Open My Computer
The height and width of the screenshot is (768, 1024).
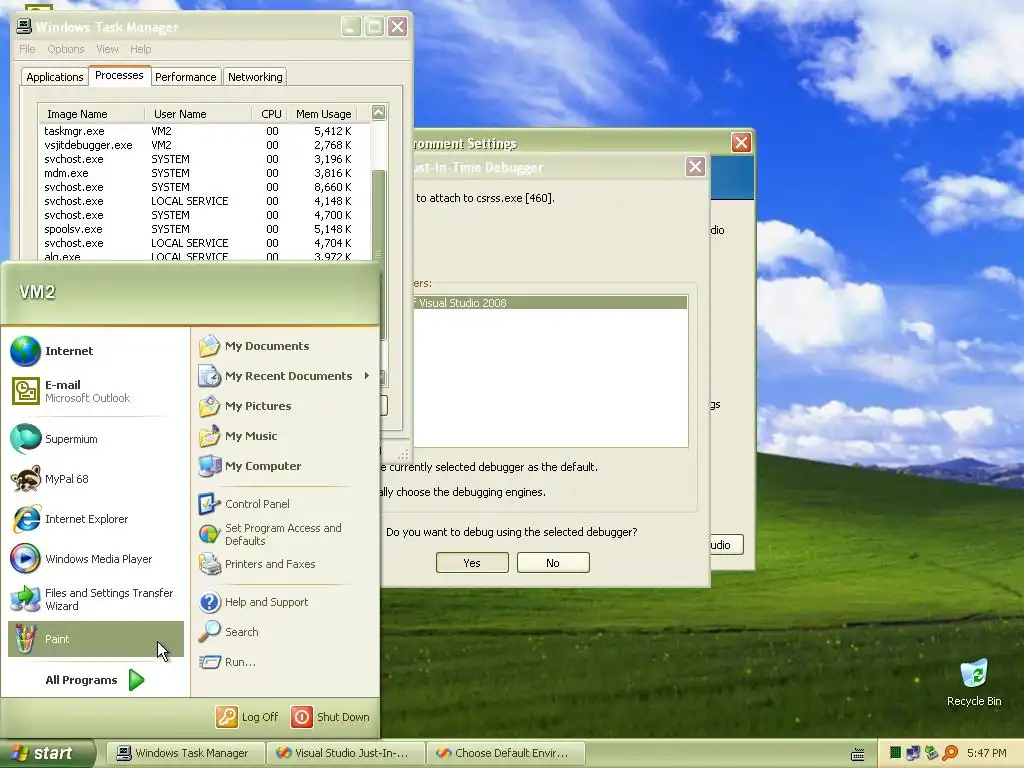click(285, 466)
